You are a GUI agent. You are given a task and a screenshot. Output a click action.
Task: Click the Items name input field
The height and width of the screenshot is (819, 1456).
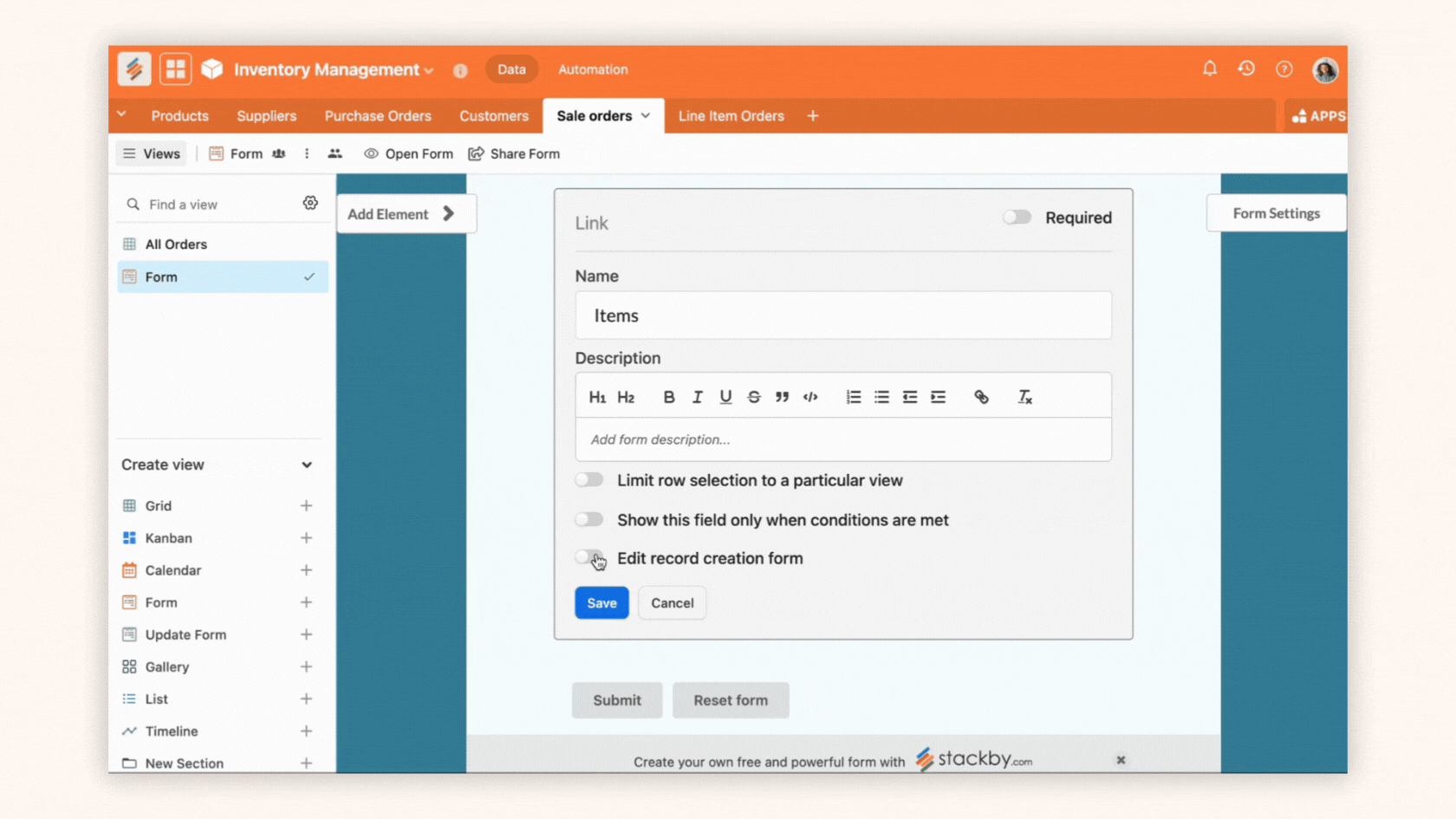coord(842,315)
